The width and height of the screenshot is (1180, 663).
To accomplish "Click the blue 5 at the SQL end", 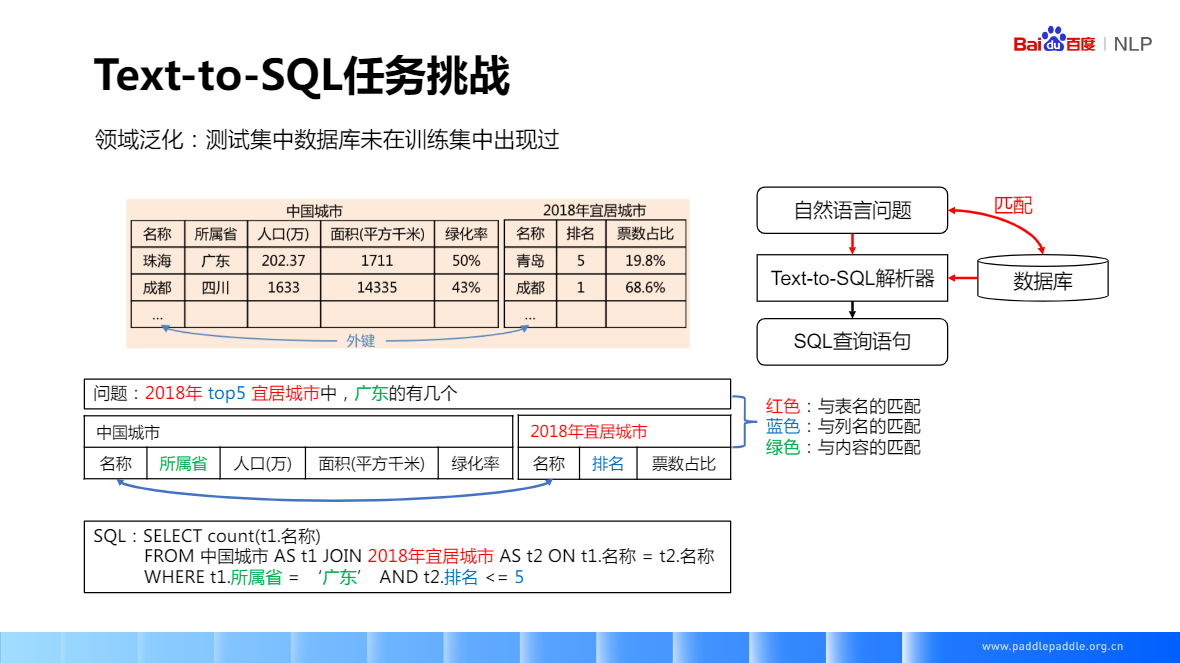I will coord(519,577).
